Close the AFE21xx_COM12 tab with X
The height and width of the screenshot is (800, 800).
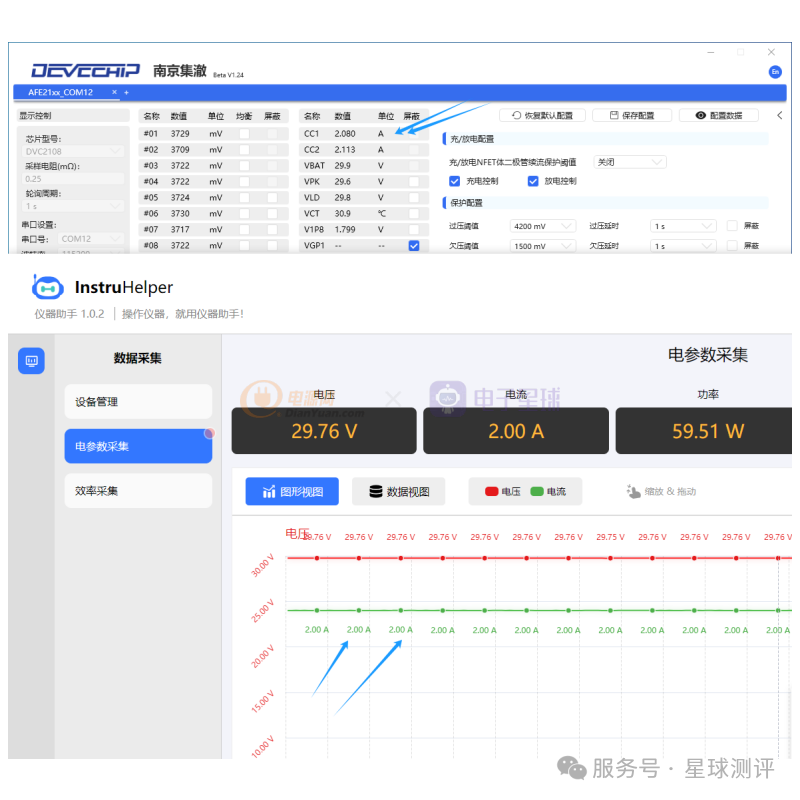114,92
